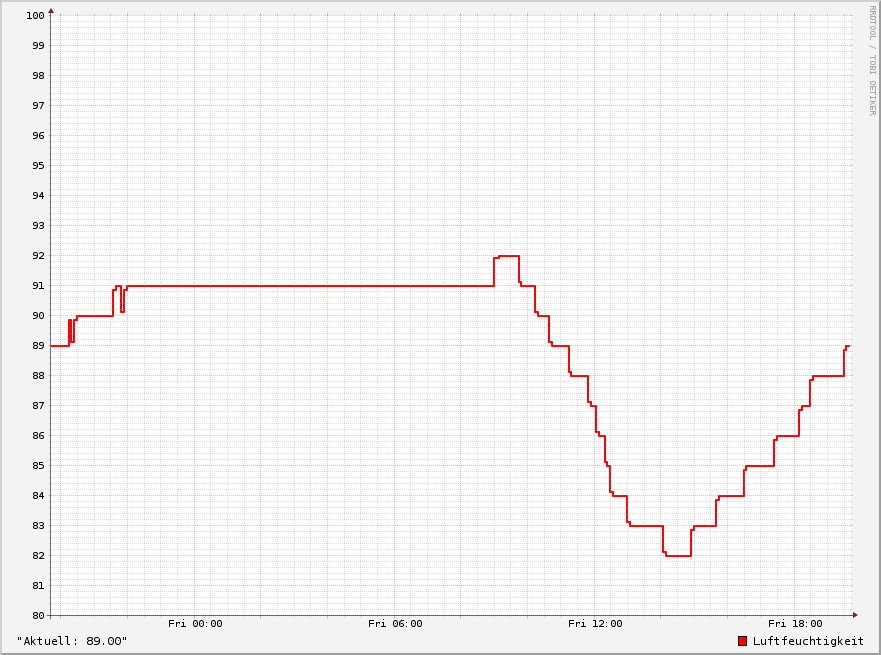Click the Luftfeuchtigkeit legend label

click(x=808, y=641)
